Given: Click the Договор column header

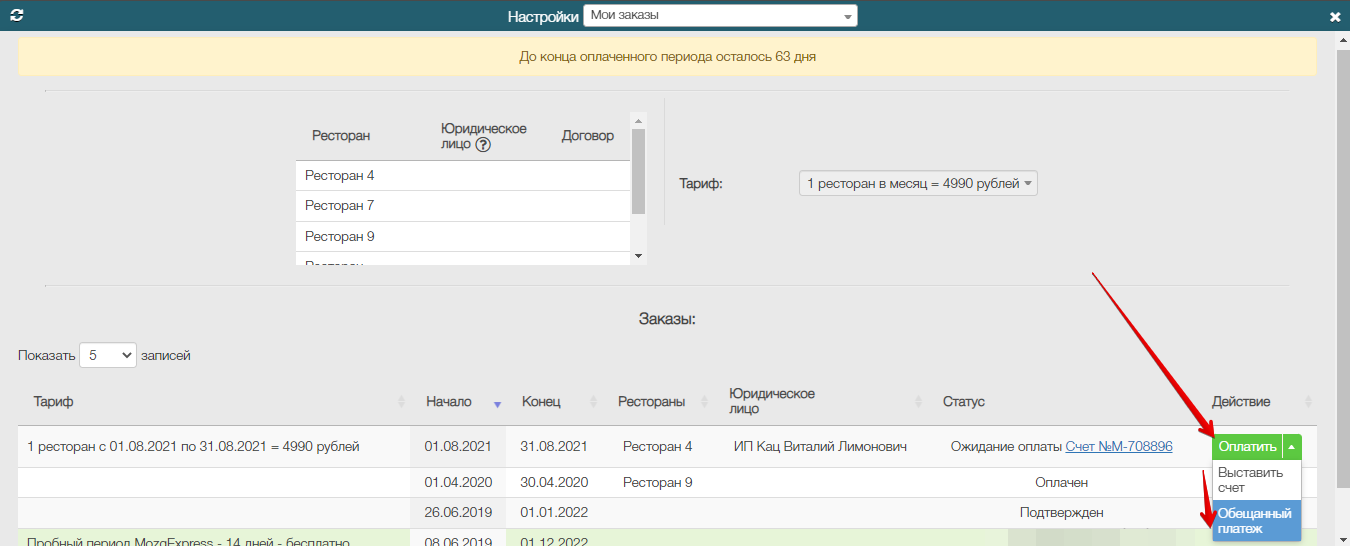Looking at the screenshot, I should tap(588, 136).
